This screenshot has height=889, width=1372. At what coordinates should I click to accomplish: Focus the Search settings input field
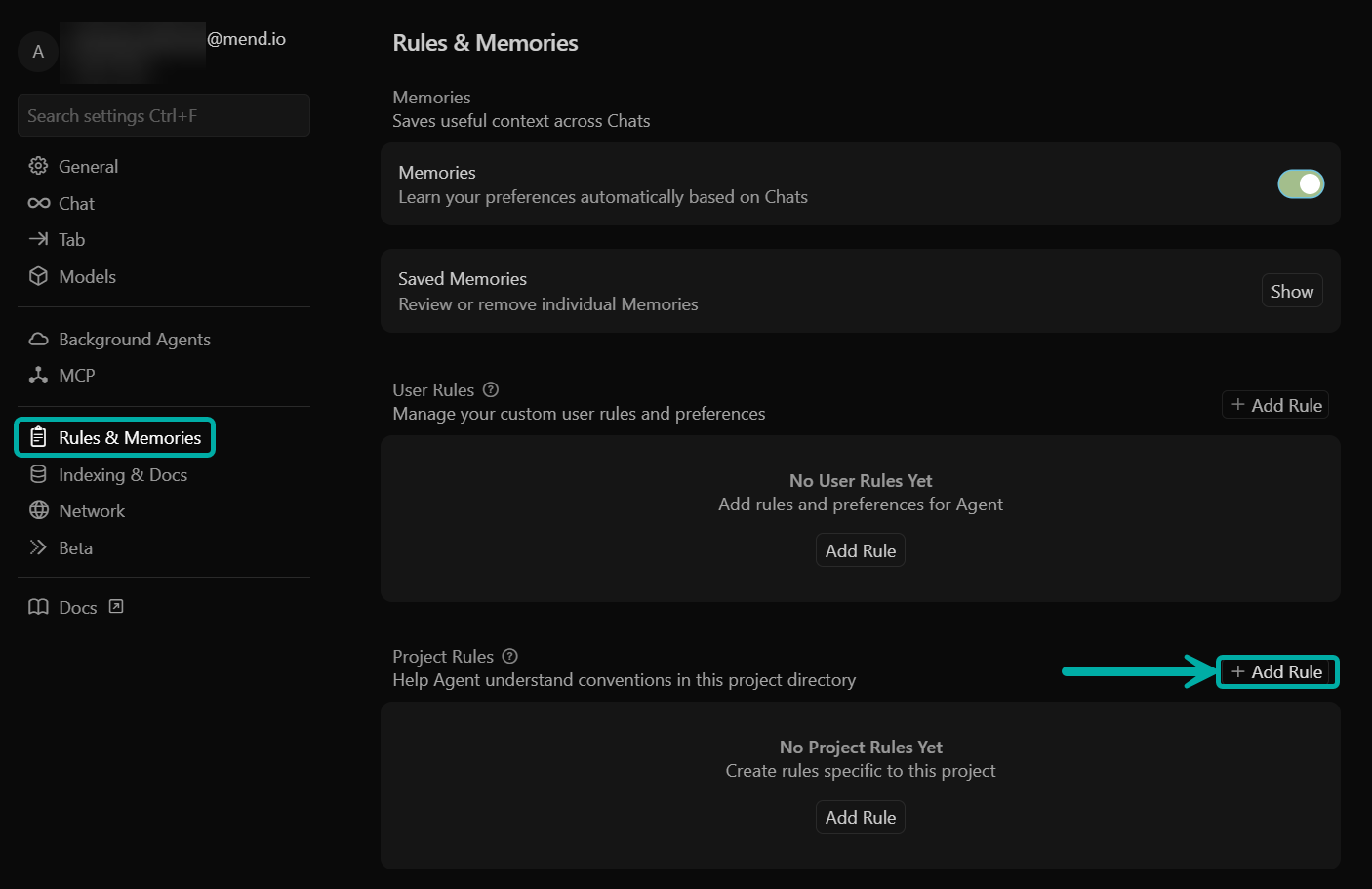point(163,115)
